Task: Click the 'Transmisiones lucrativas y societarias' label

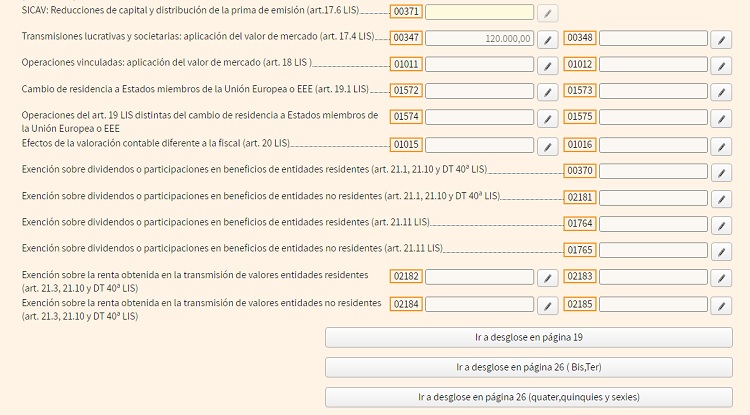Action: [x=198, y=36]
